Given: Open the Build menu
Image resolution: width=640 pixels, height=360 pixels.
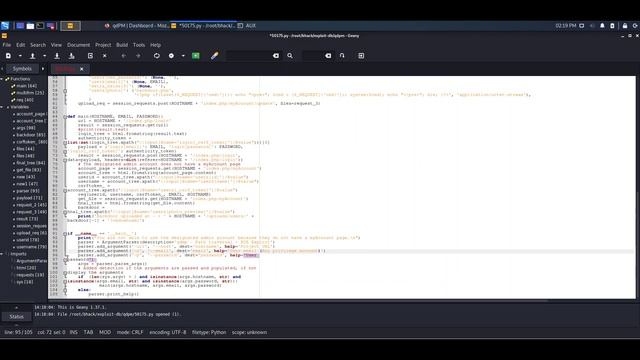Looking at the screenshot, I should pyautogui.click(x=122, y=45).
